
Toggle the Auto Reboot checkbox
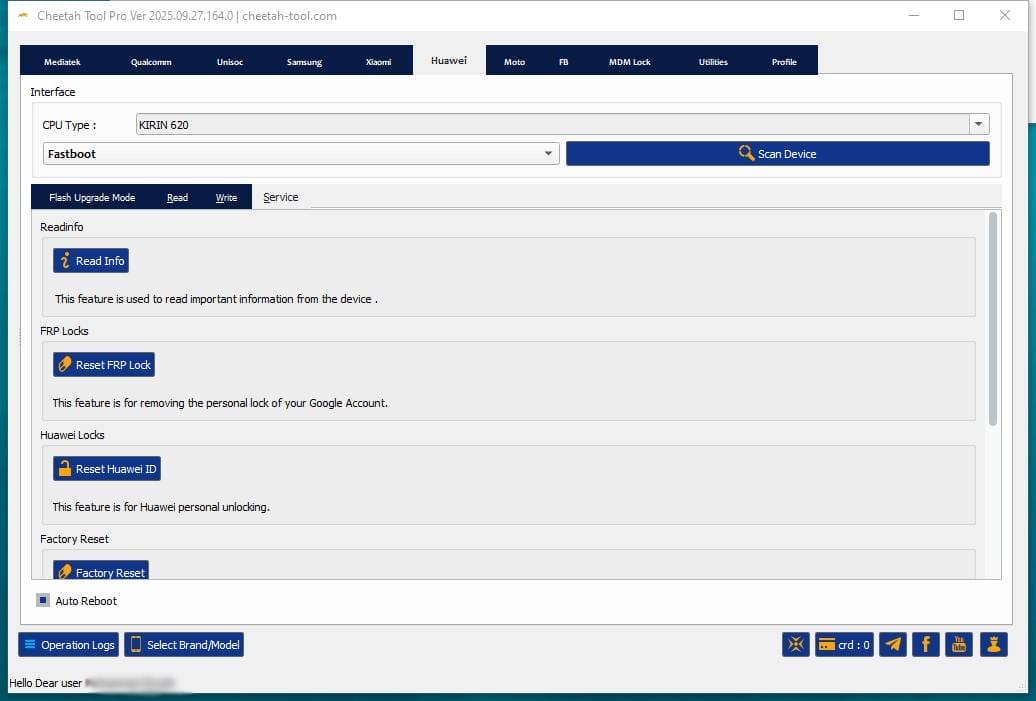[43, 601]
